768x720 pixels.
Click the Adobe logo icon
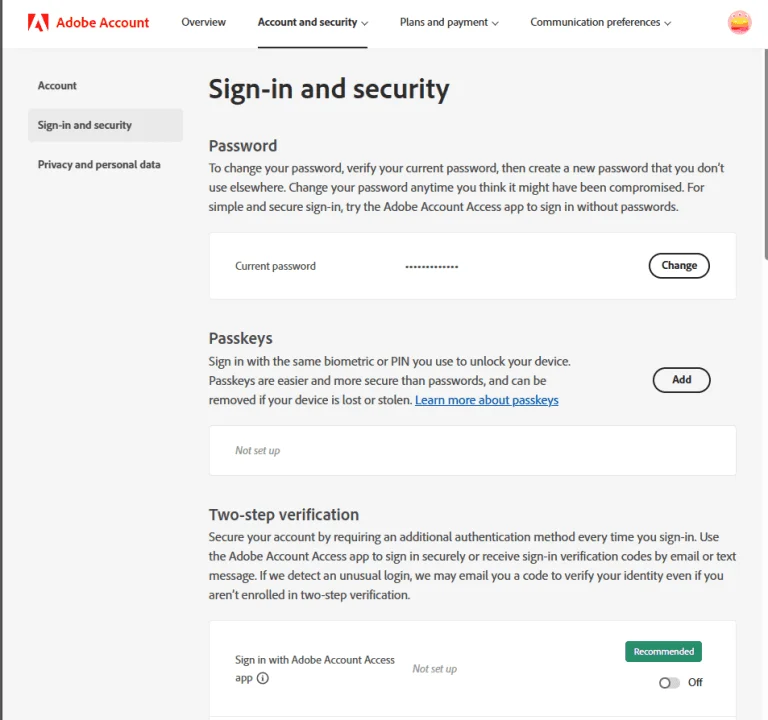pyautogui.click(x=38, y=23)
